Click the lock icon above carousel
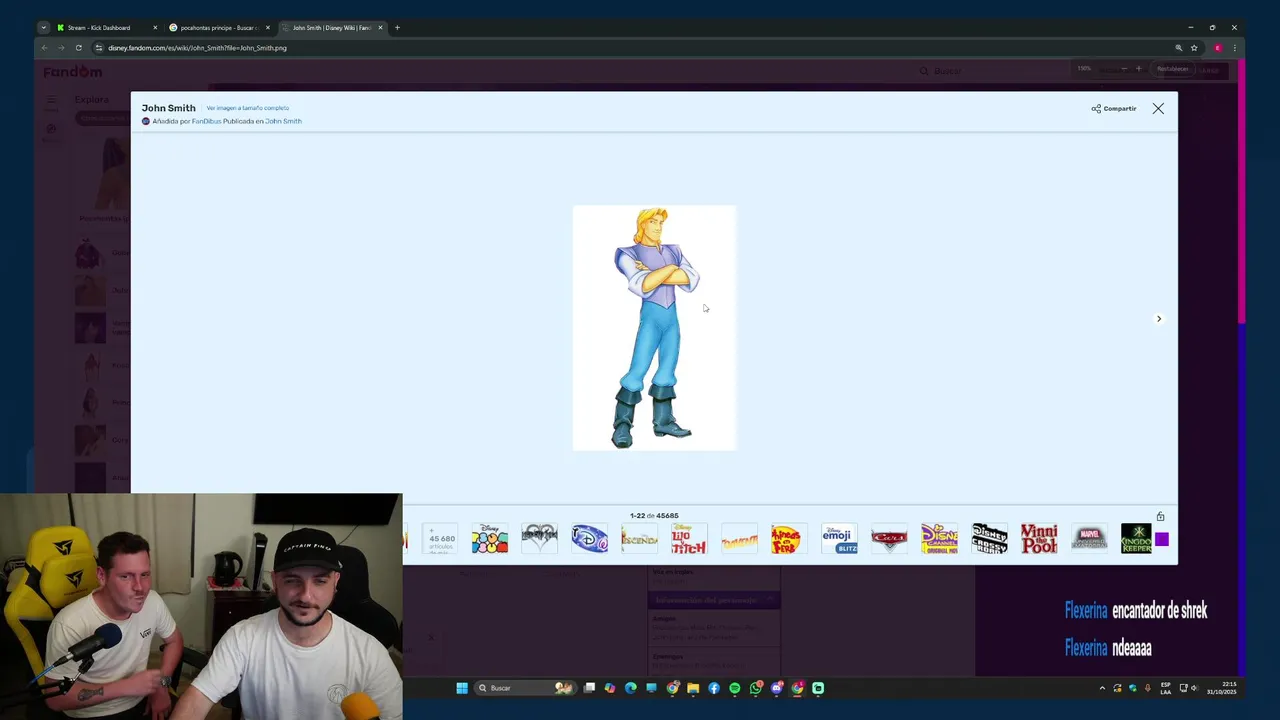 pos(1160,516)
